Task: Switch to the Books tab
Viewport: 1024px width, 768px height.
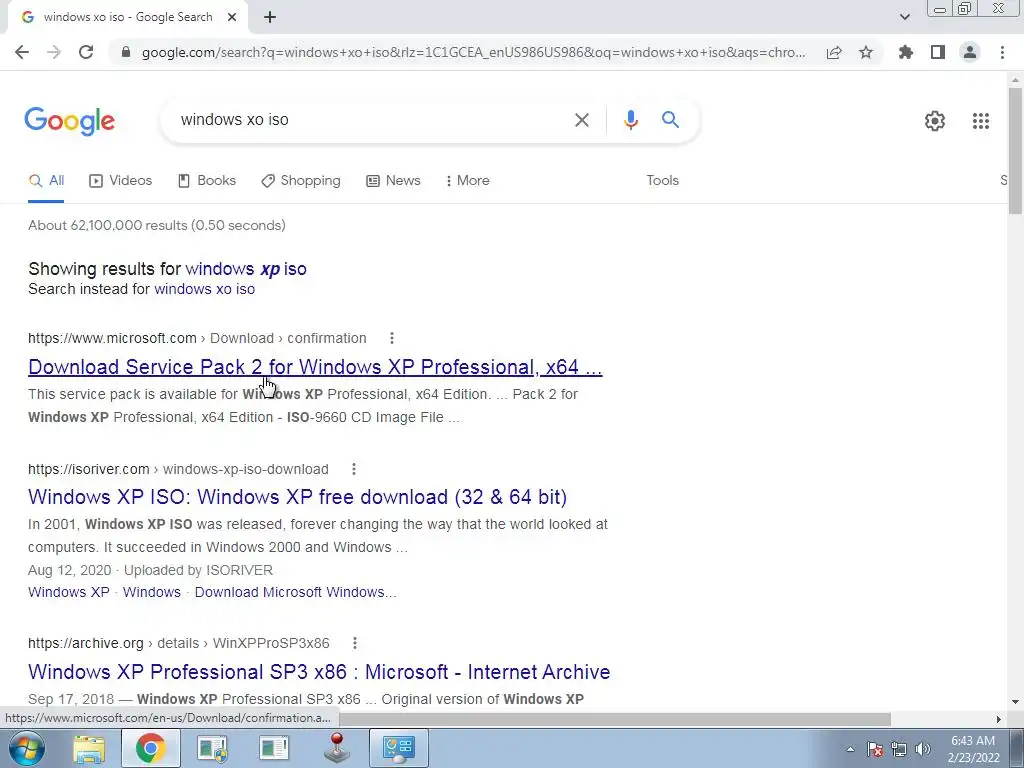Action: [207, 181]
